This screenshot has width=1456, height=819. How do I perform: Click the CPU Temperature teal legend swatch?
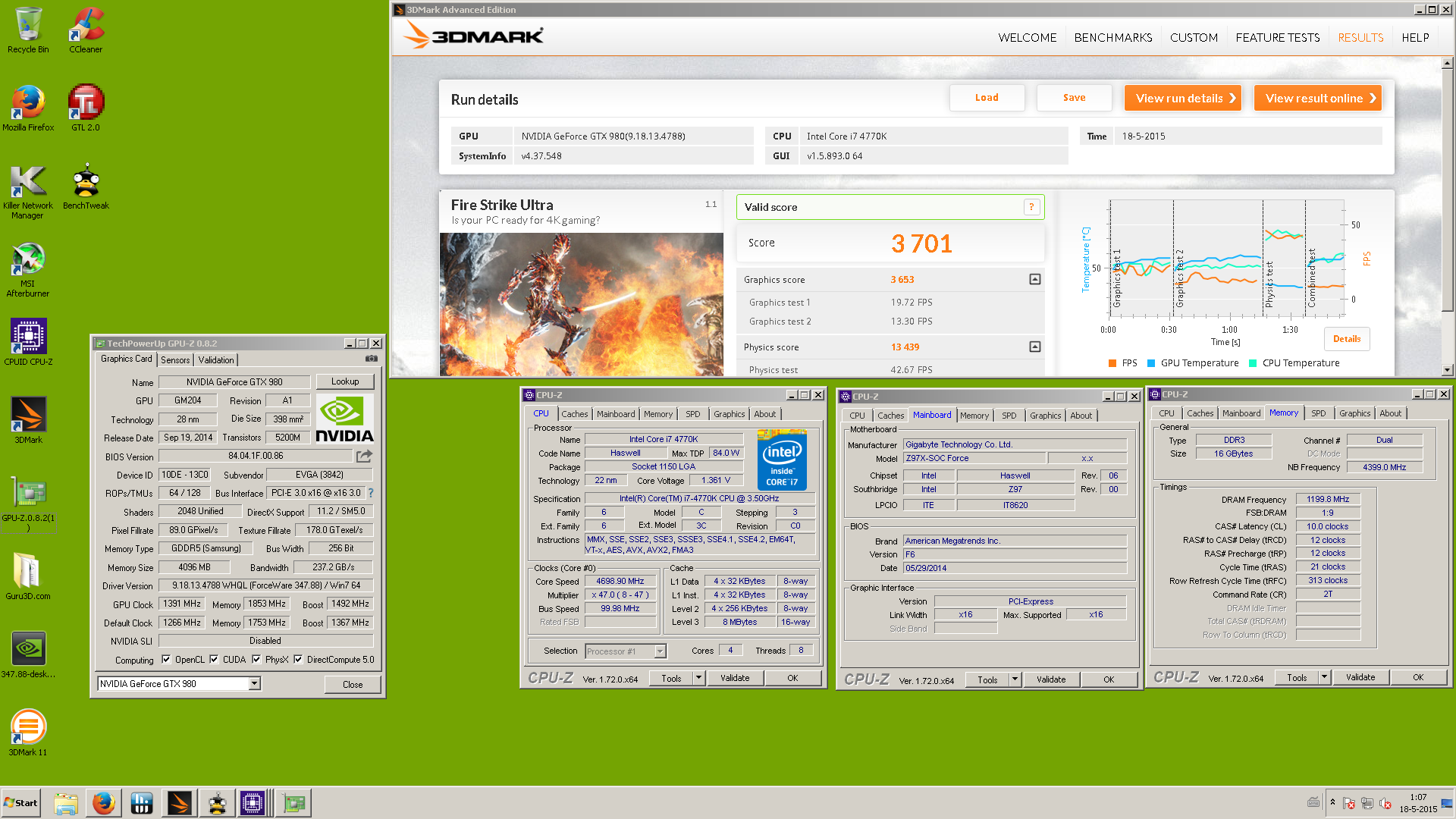(1253, 363)
